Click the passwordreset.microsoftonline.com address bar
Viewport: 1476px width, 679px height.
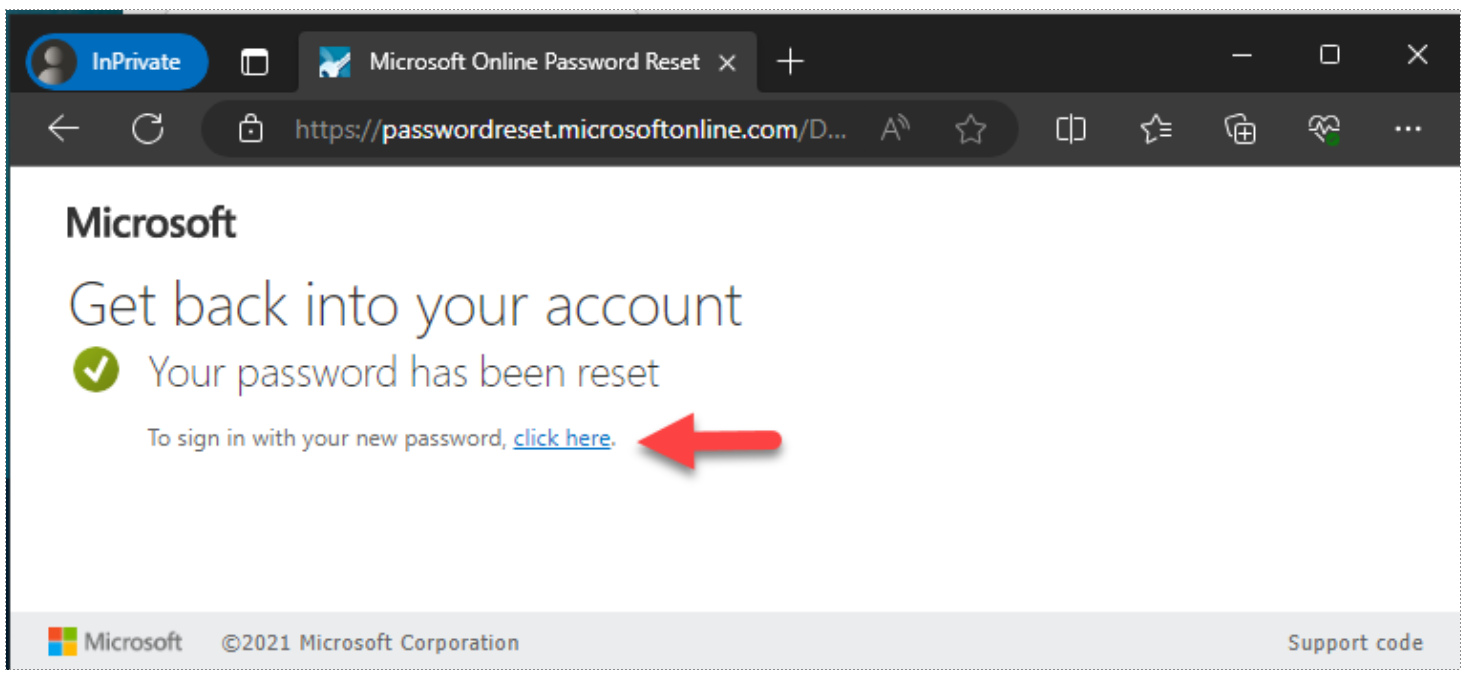tap(571, 129)
